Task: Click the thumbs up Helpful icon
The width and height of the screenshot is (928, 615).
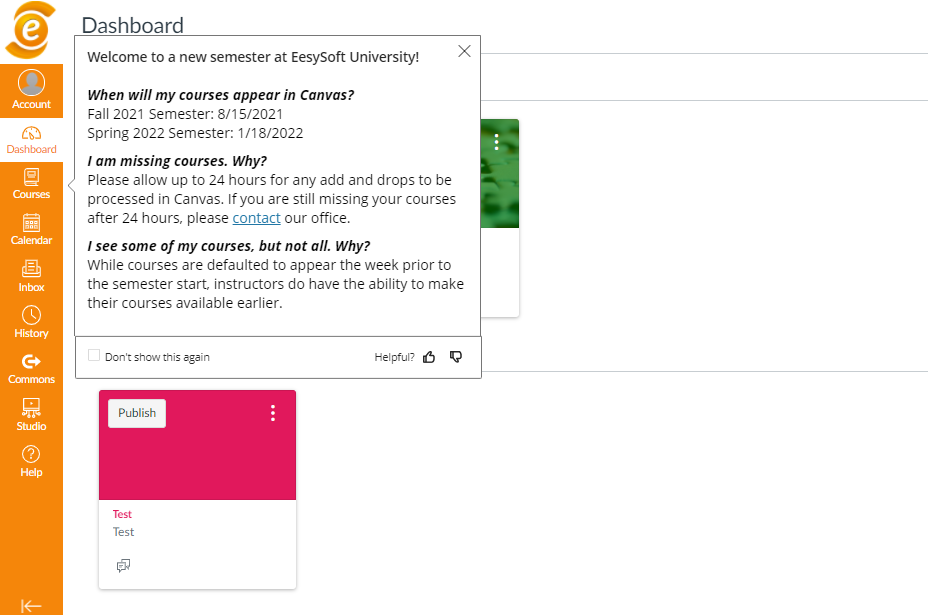Action: (429, 357)
